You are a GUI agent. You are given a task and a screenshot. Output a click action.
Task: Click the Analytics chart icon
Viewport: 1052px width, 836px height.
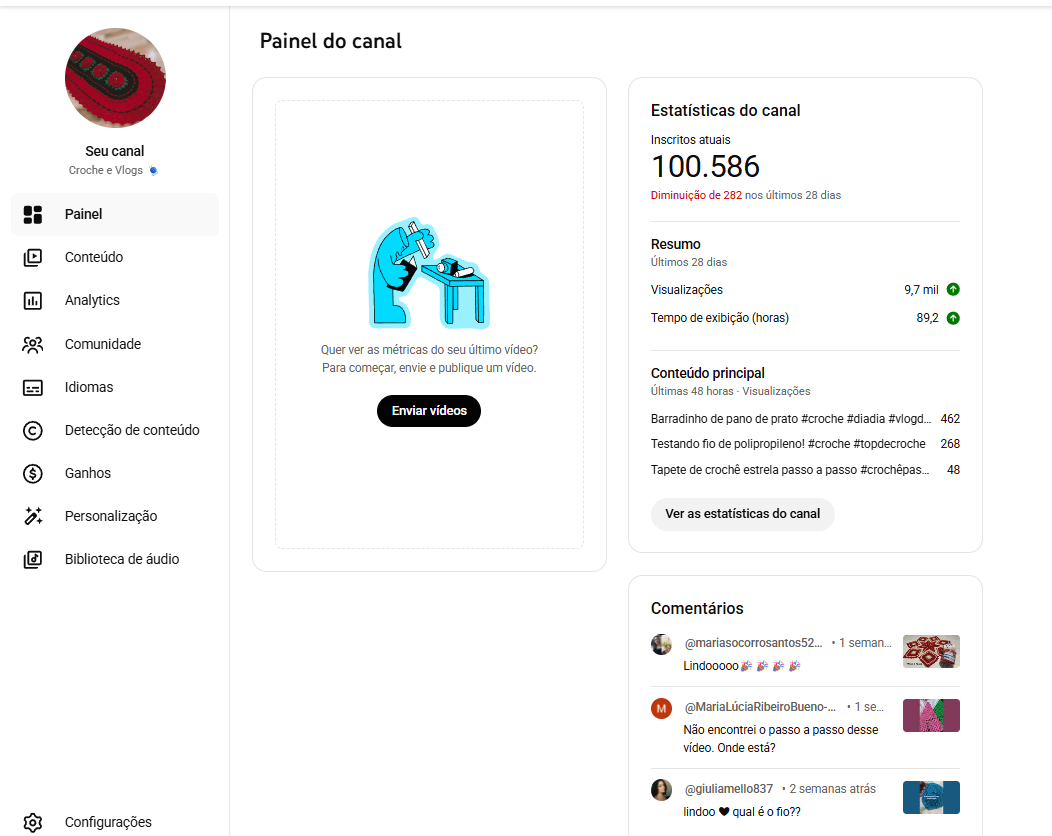pos(33,300)
